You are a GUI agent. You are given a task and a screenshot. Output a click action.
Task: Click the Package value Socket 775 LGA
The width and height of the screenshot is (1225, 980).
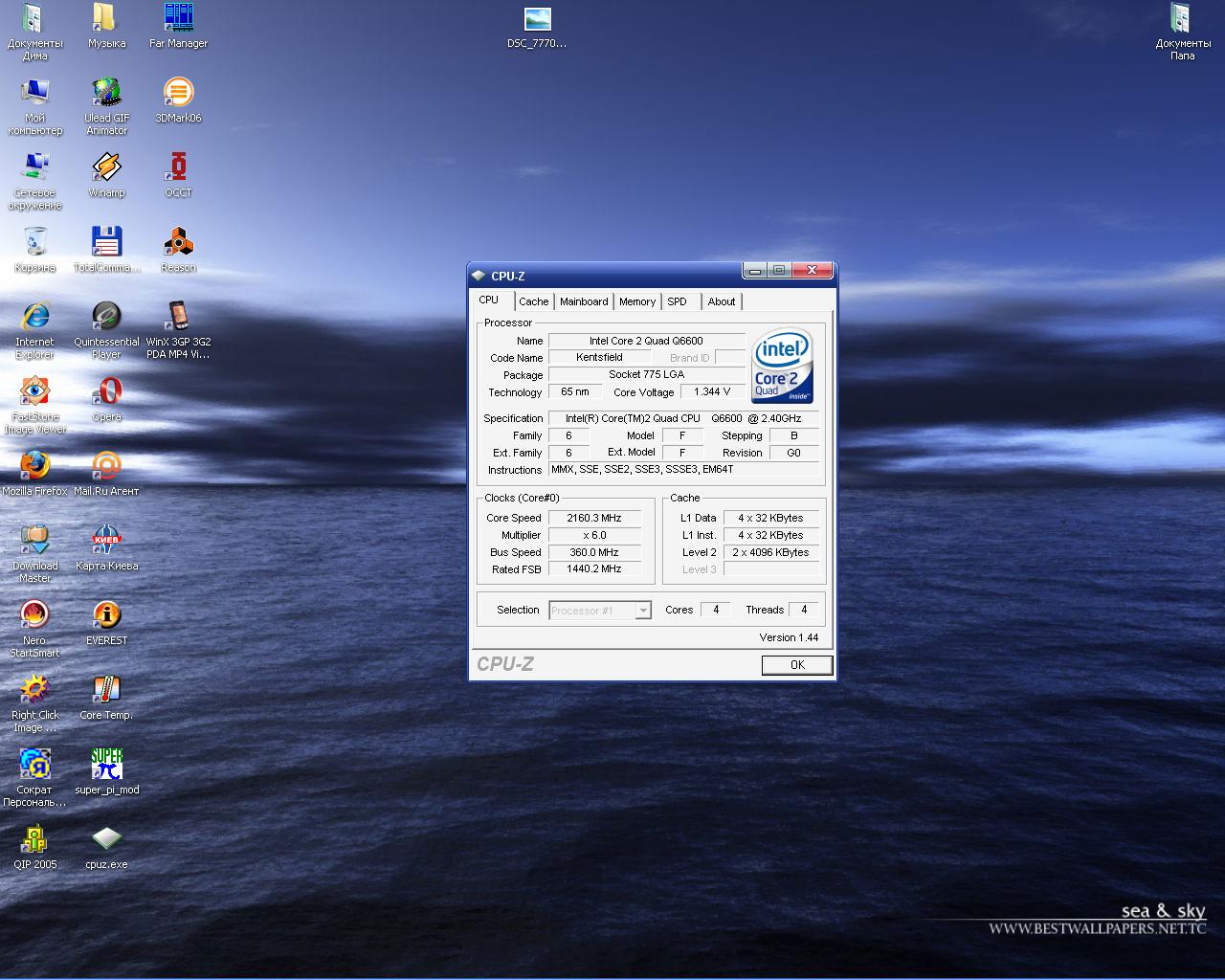click(x=646, y=375)
